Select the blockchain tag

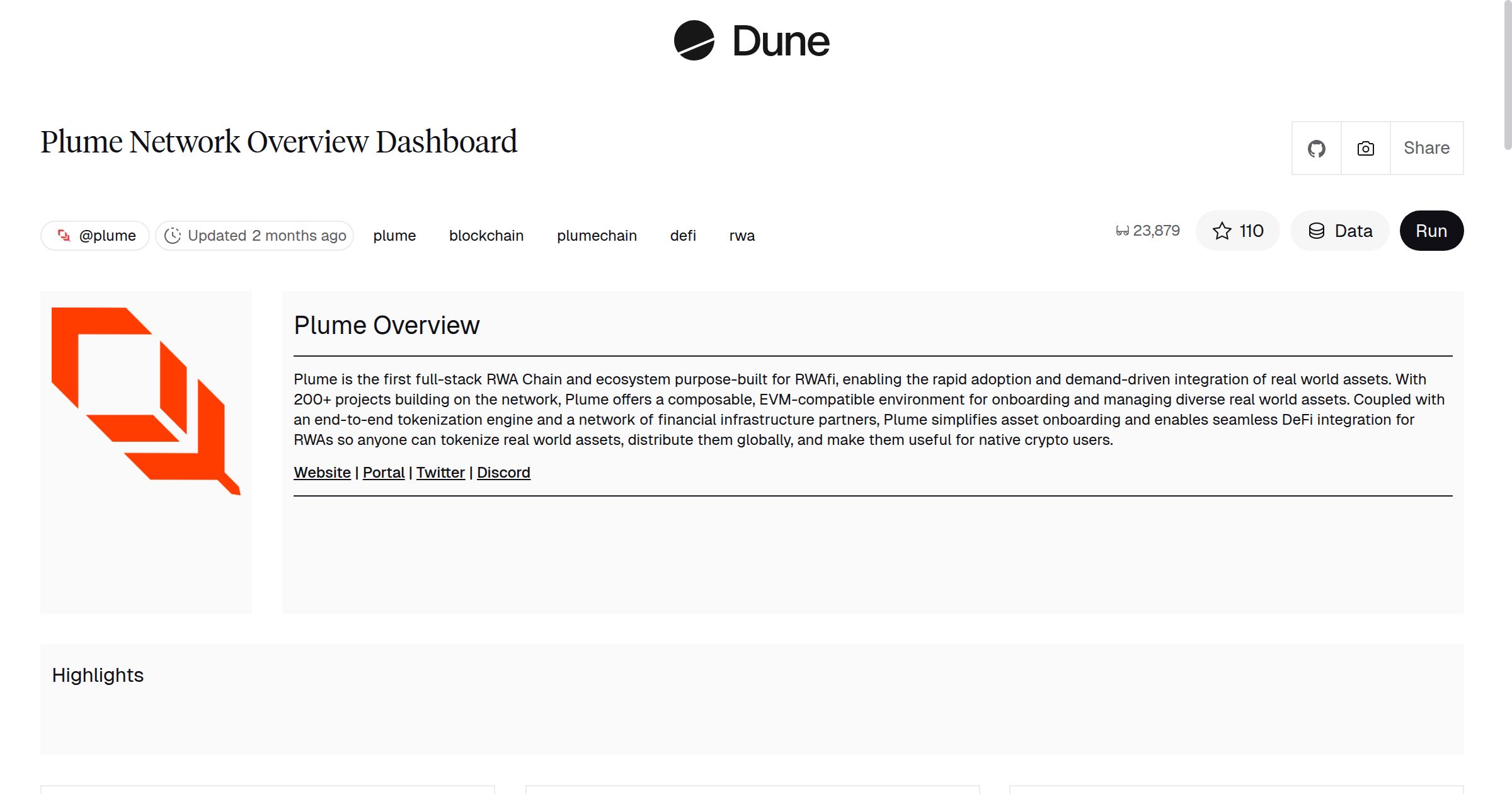click(486, 235)
